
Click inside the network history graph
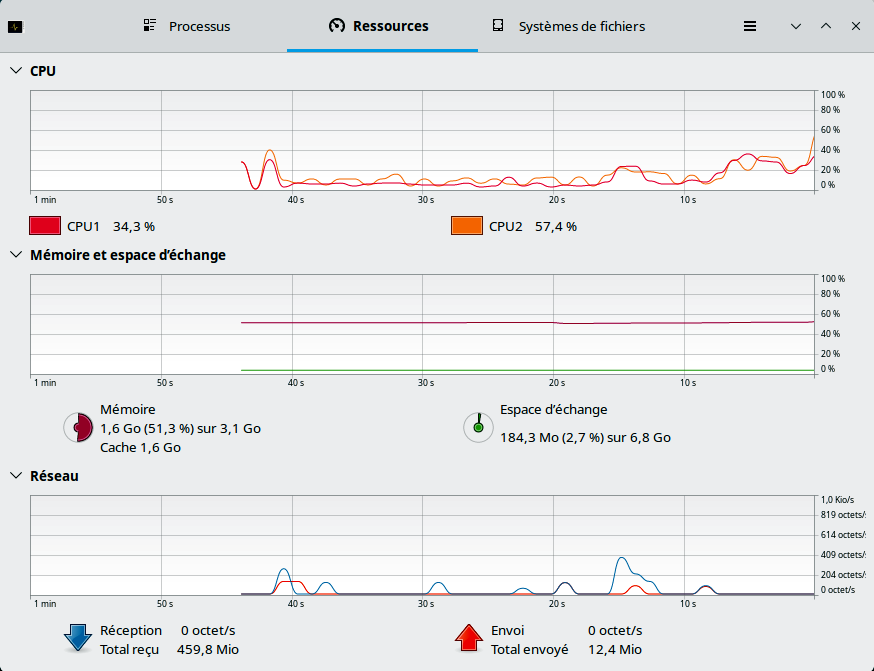pos(423,545)
